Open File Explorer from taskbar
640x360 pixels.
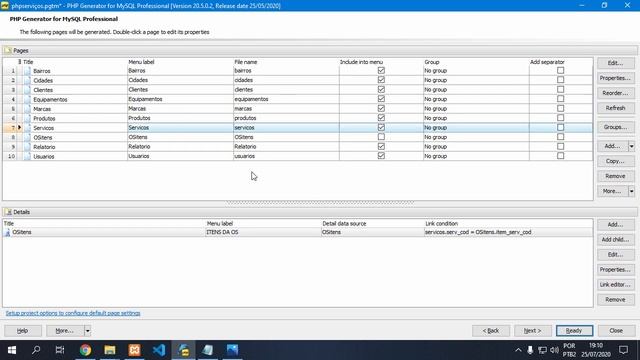110,350
